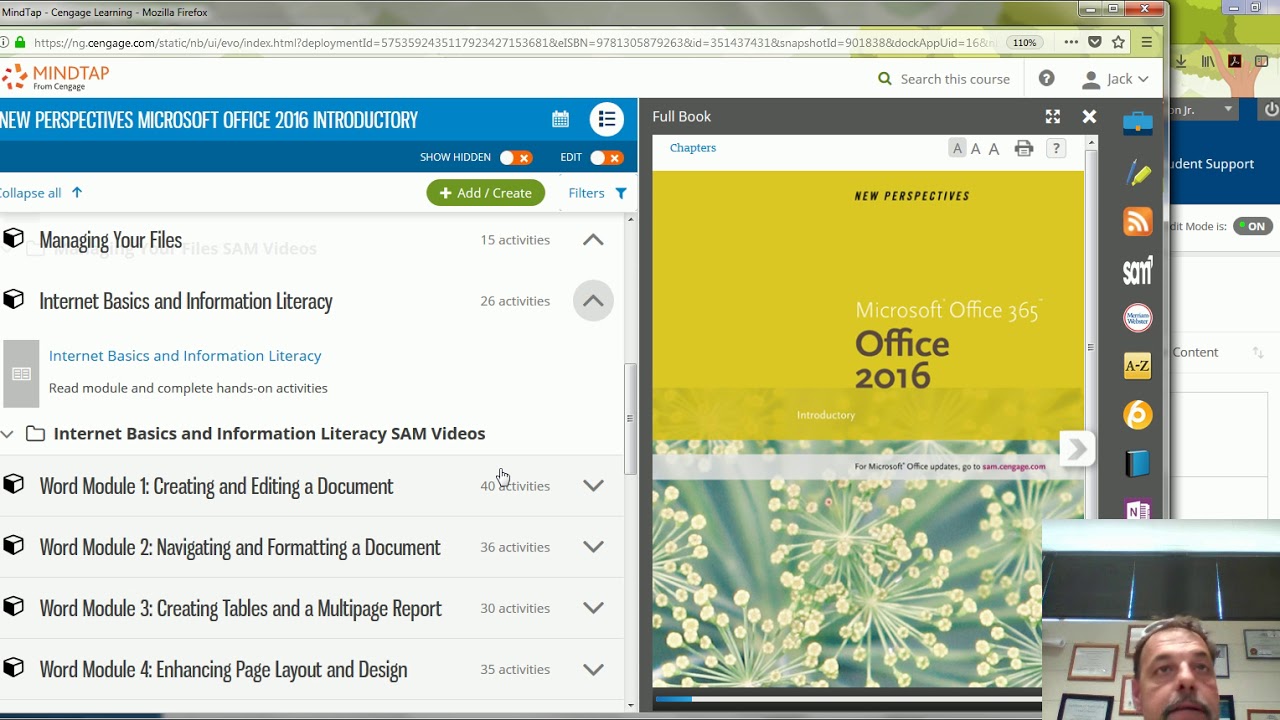Viewport: 1280px width, 720px height.
Task: Expand Word Module 1 unit
Action: point(593,486)
